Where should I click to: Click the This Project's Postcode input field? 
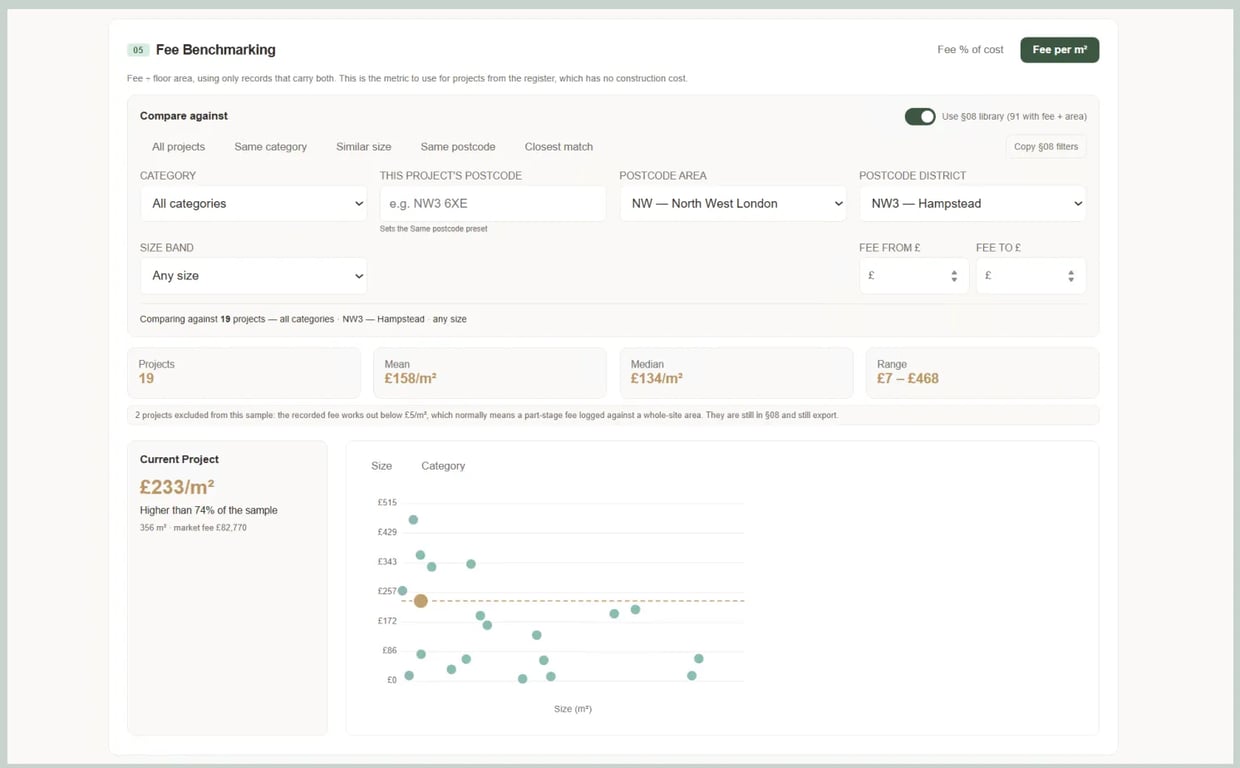(x=493, y=204)
